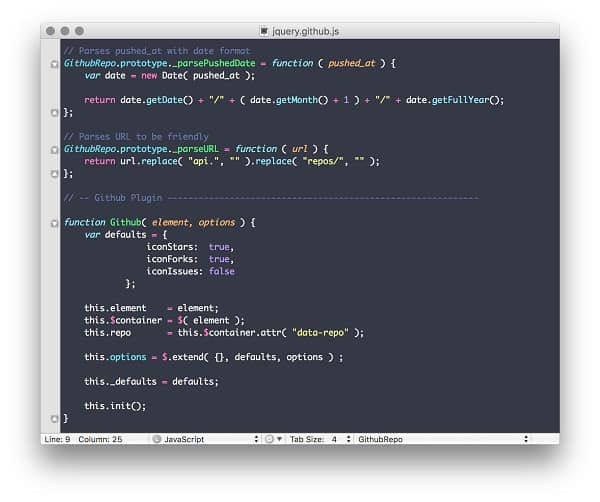Image resolution: width=600 pixels, height=502 pixels.
Task: Click the 'false' value of iconIssues
Action: [222, 271]
